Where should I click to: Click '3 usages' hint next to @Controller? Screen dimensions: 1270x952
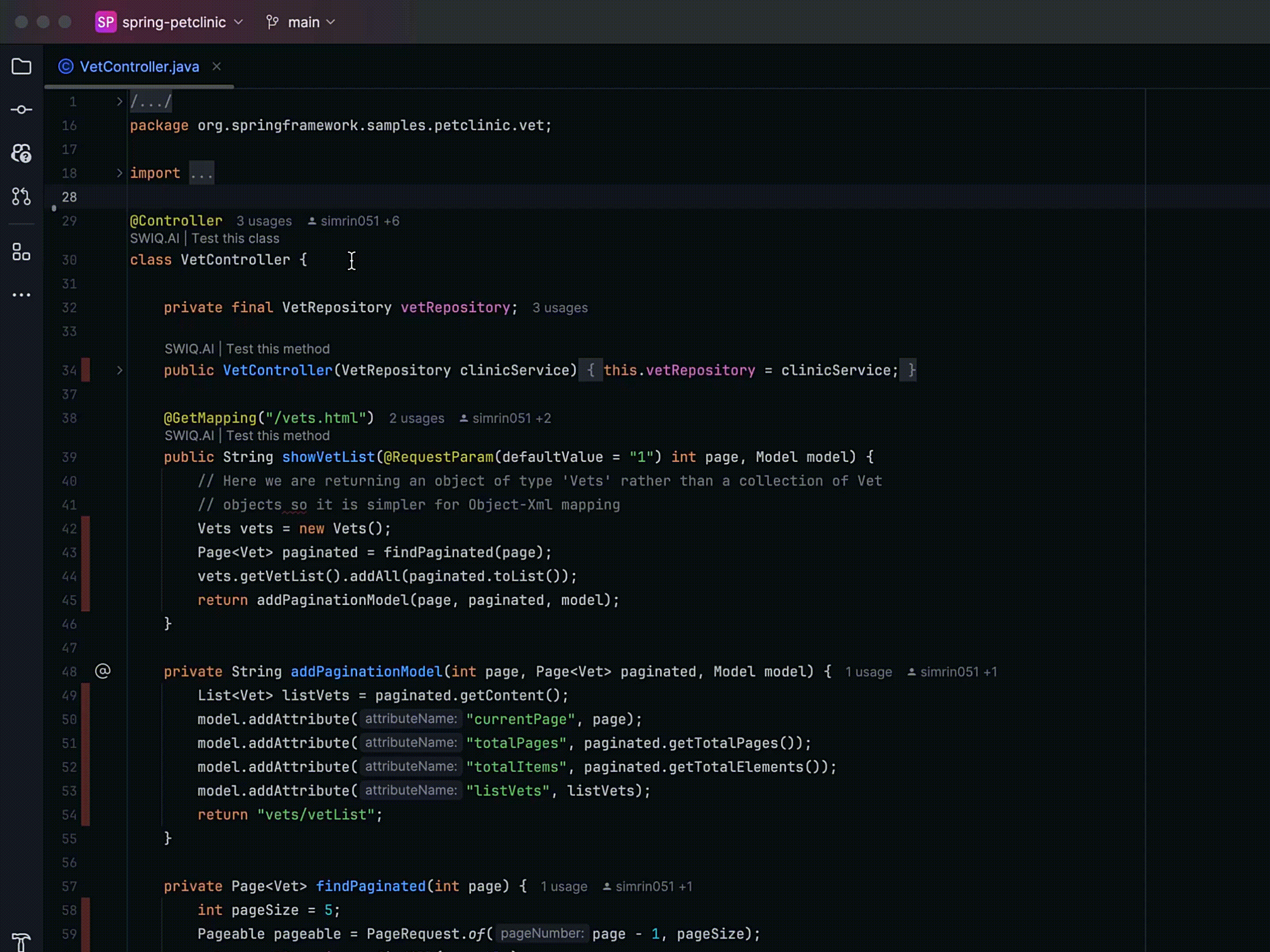pos(264,221)
